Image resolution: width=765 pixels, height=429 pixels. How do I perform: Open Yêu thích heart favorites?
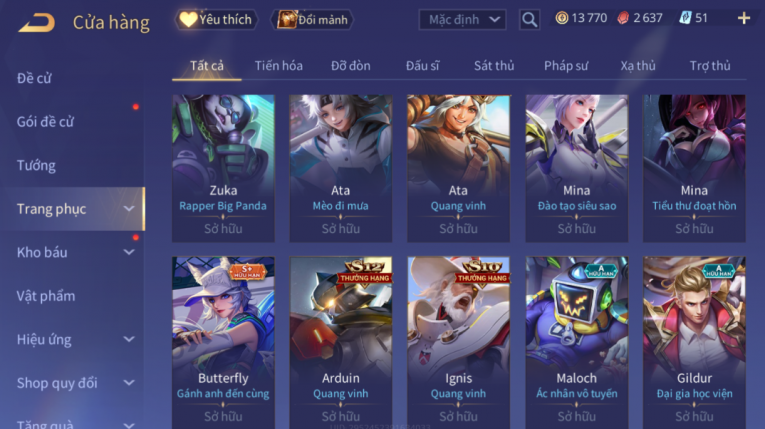point(216,20)
